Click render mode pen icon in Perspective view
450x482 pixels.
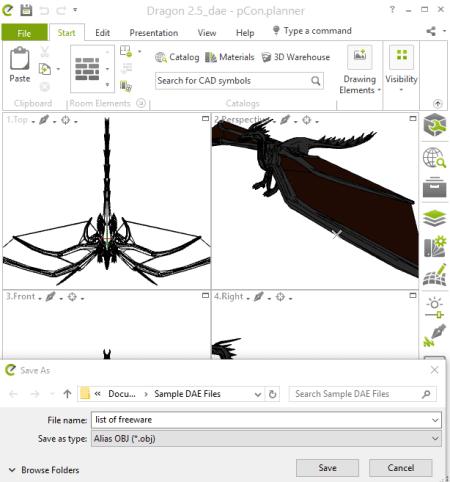(x=285, y=120)
